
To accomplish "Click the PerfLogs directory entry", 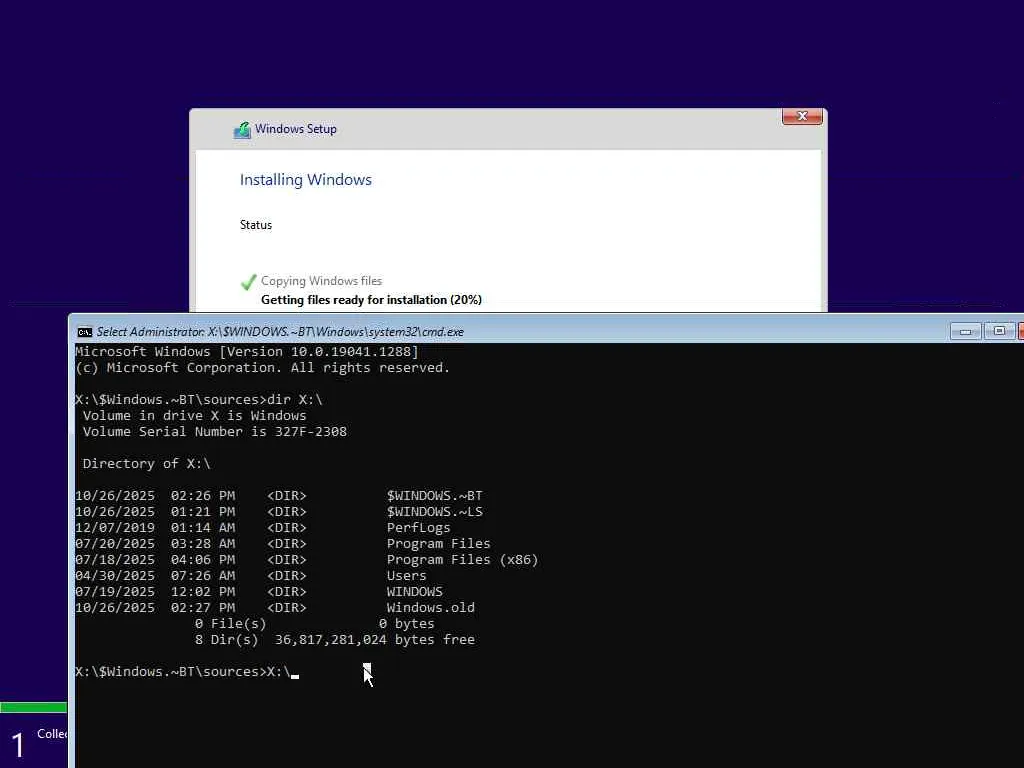I will [x=263, y=528].
